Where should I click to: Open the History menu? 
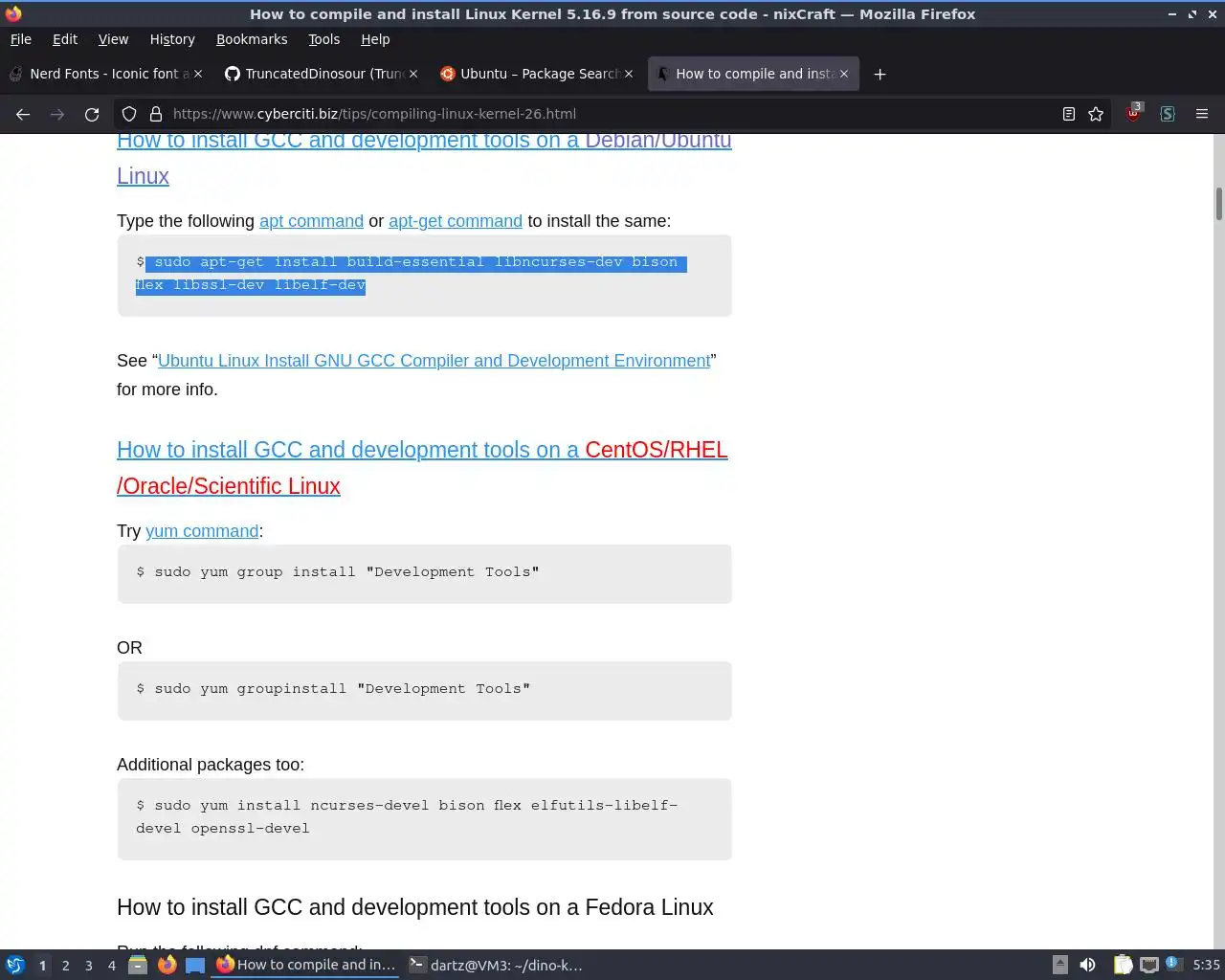click(x=172, y=39)
